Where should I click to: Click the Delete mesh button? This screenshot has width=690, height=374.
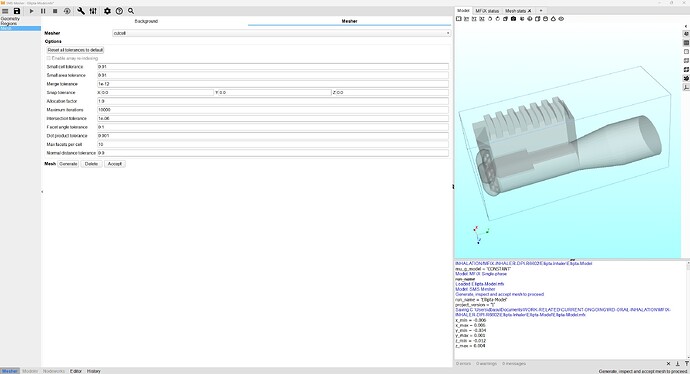tap(92, 164)
